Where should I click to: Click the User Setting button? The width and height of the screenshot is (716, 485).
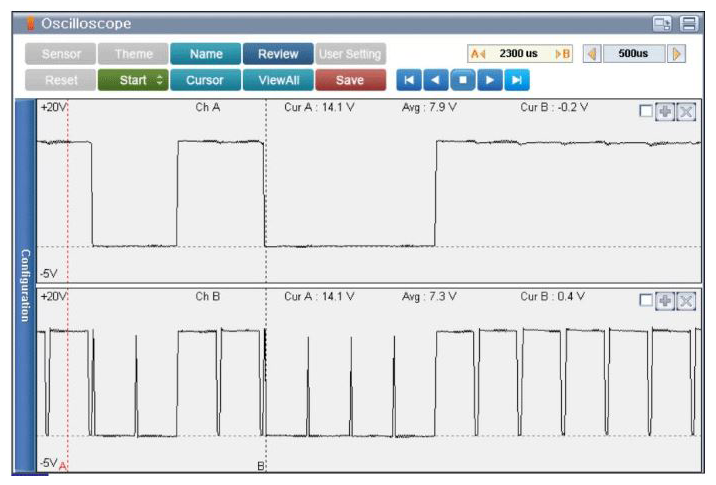coord(350,54)
